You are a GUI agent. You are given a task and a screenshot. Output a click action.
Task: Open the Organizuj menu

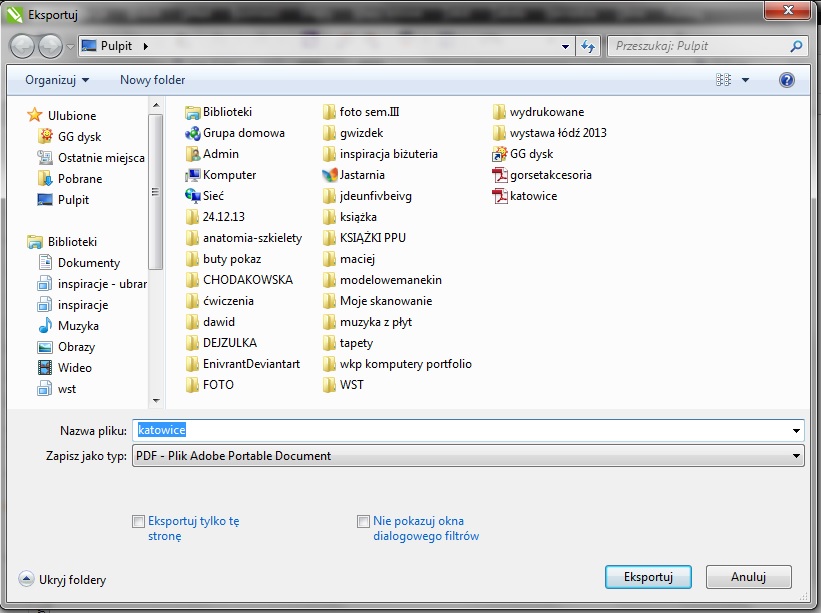click(56, 80)
